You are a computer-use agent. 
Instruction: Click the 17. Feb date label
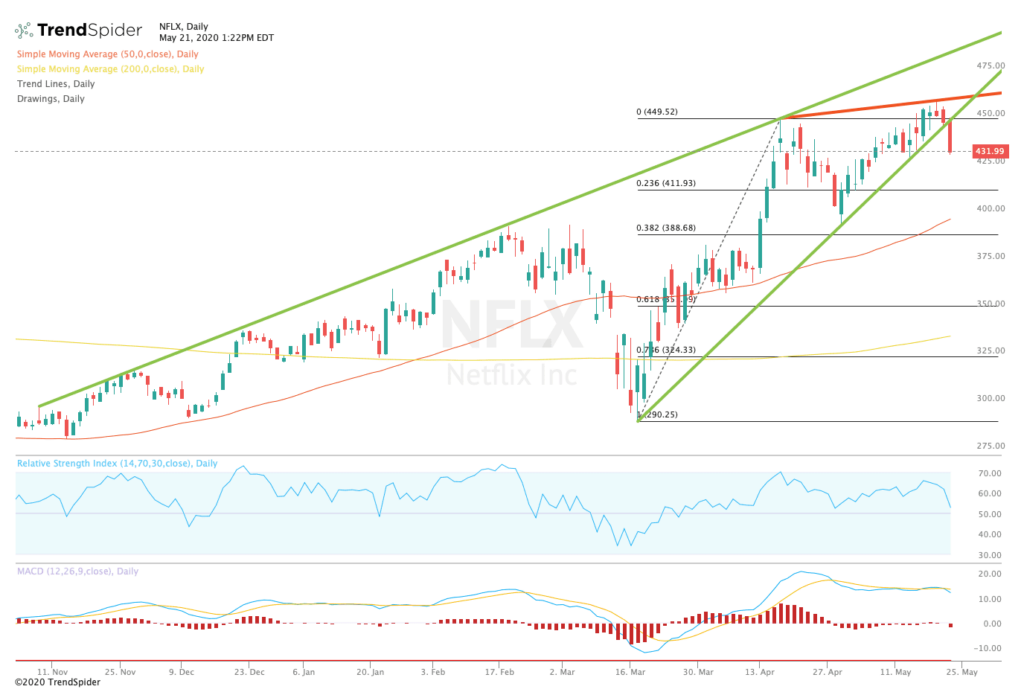pyautogui.click(x=499, y=672)
